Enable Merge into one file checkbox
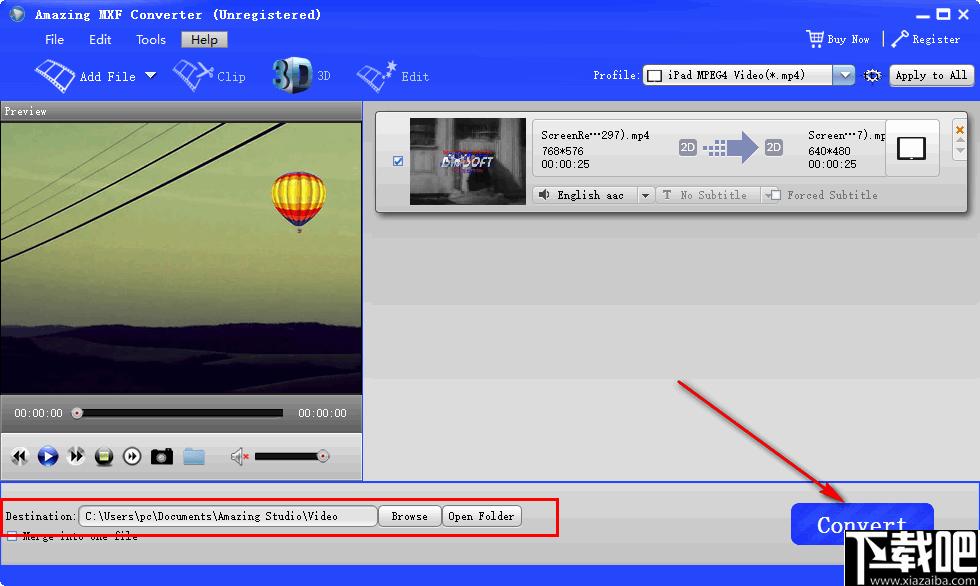 point(12,537)
